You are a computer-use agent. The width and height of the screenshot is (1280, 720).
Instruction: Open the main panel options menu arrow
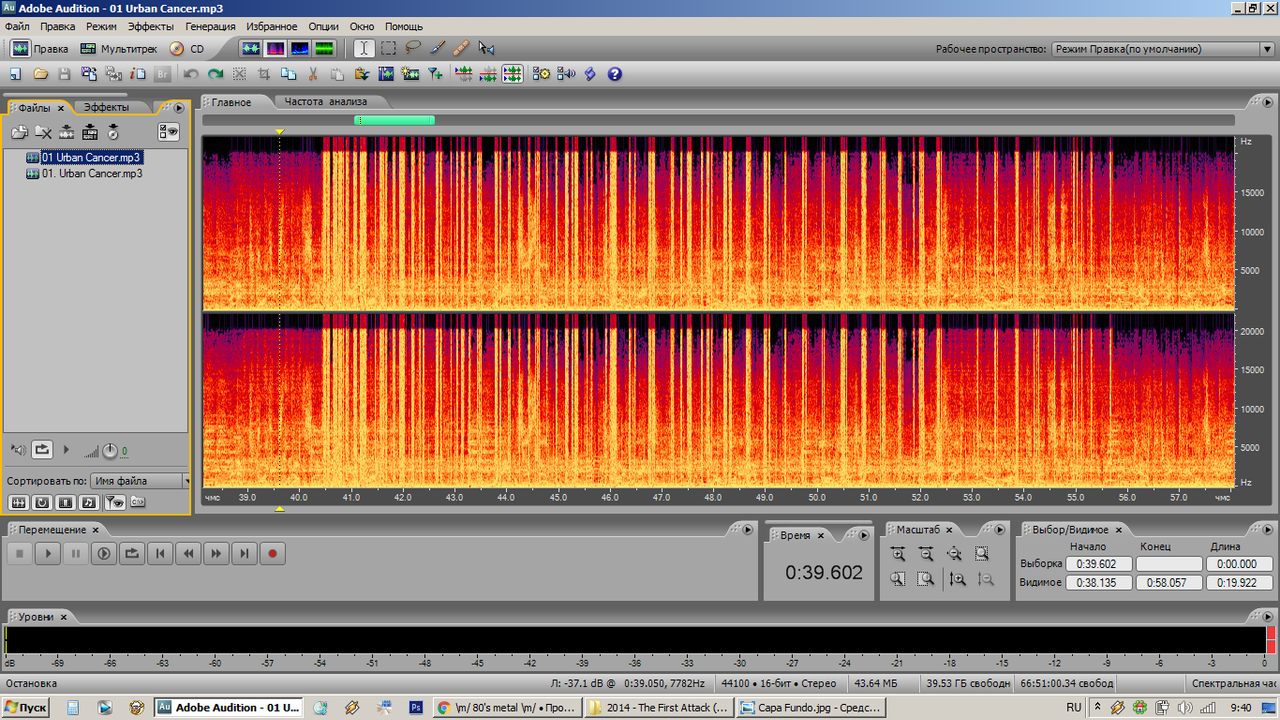tap(1268, 102)
